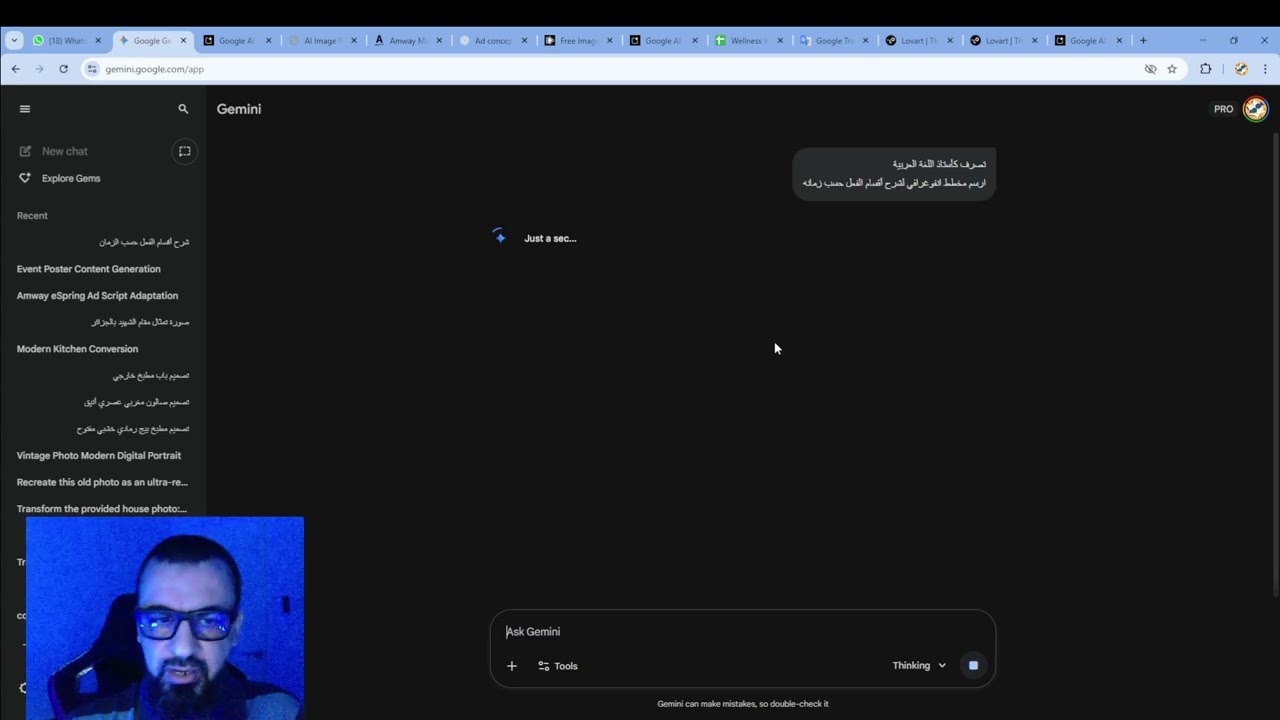
Task: Click the crossed-eye tracking protection icon
Action: click(x=1150, y=69)
